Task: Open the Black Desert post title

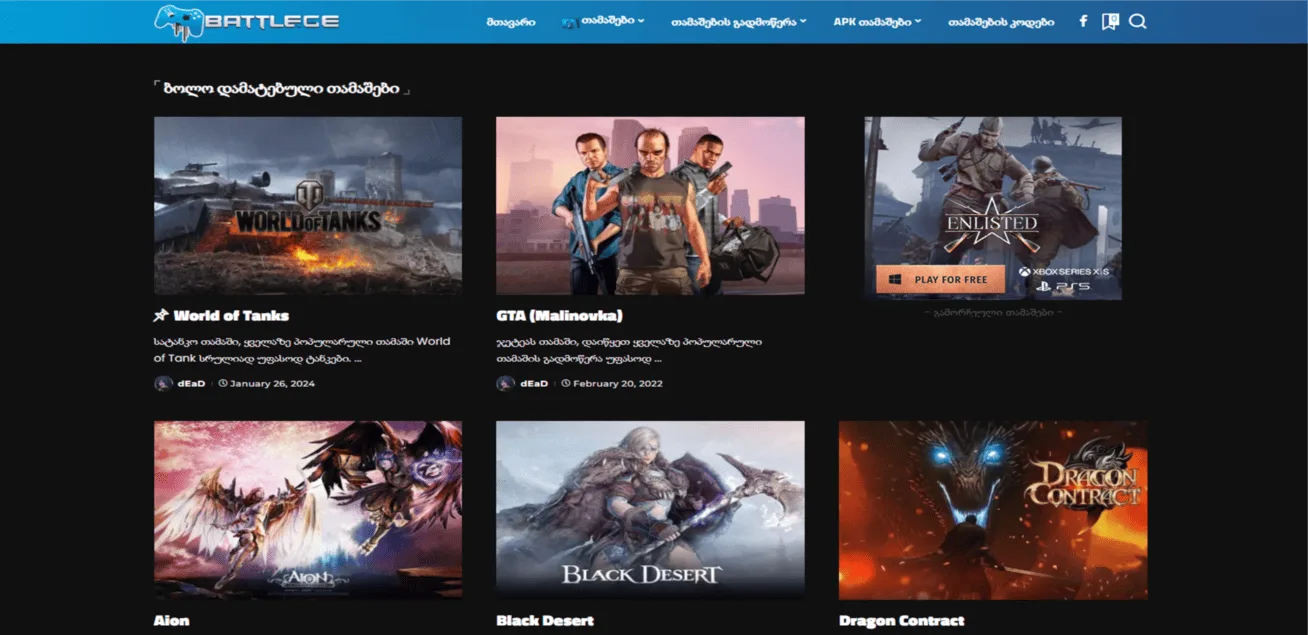Action: coord(545,621)
